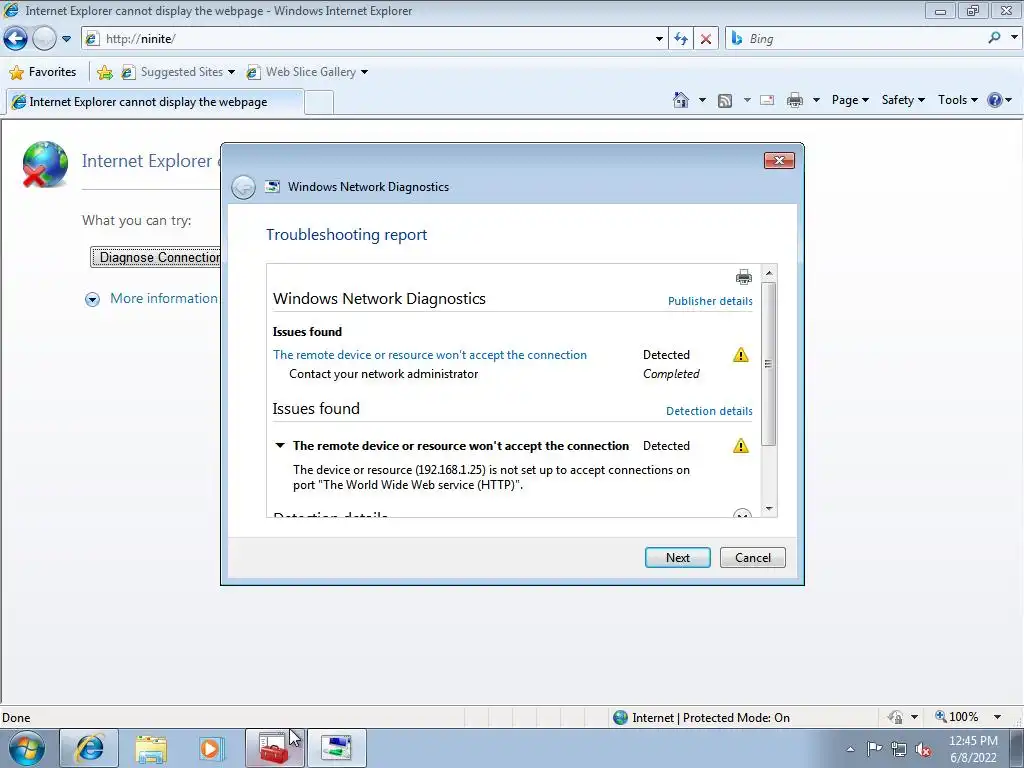Click the Print icon in command bar
1024x768 pixels.
tap(795, 100)
